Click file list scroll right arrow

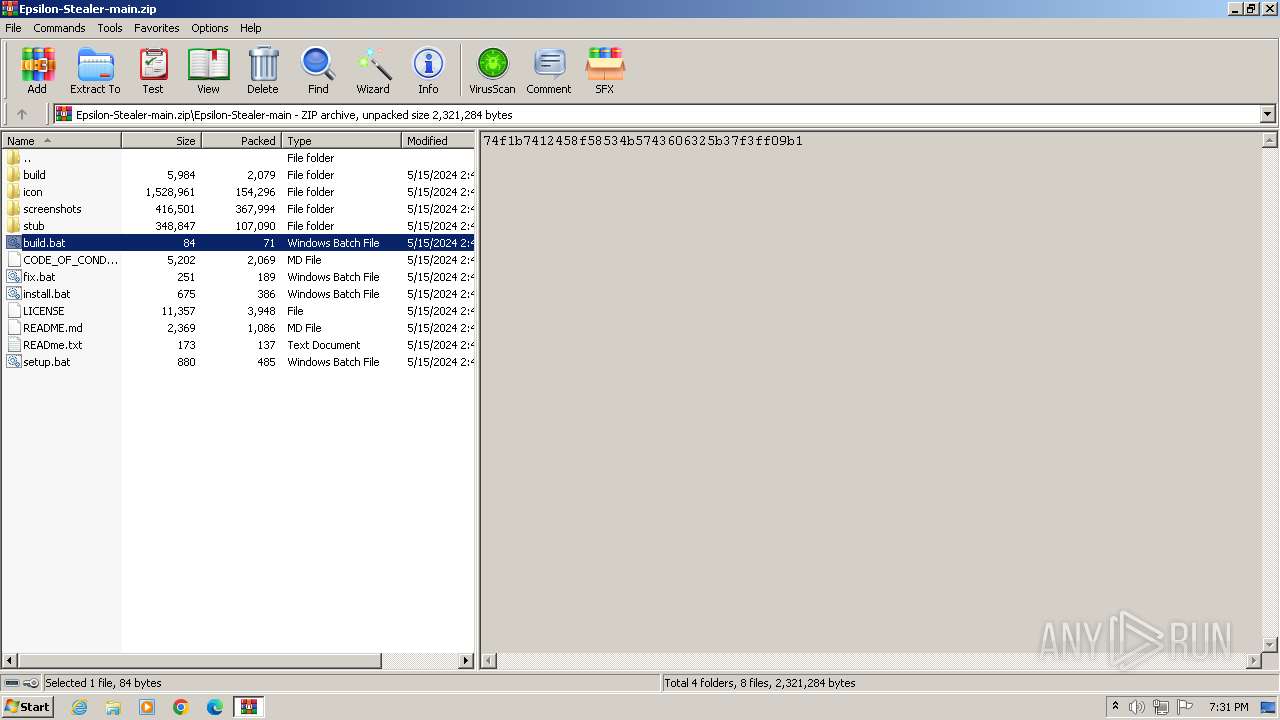[466, 661]
